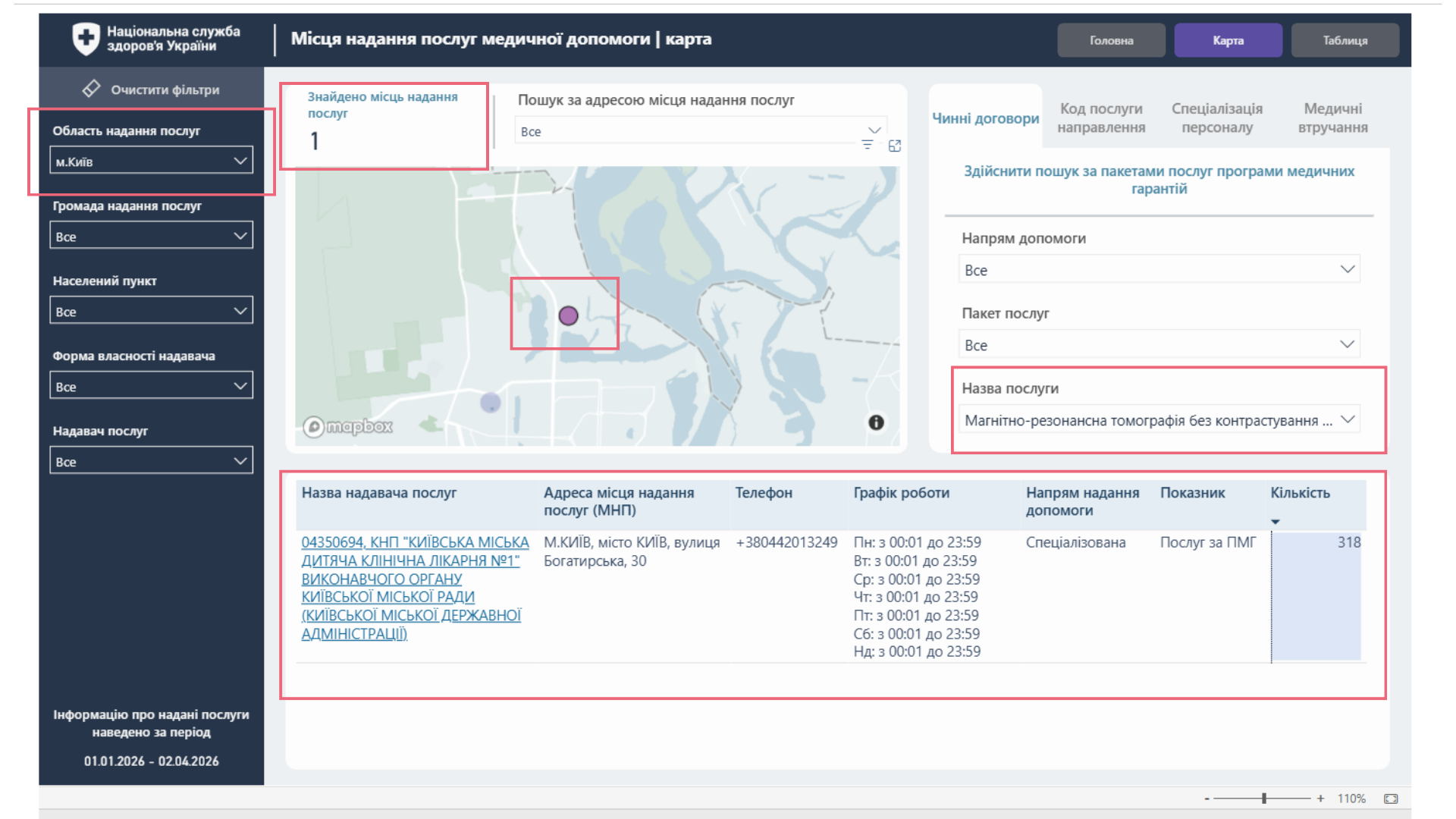Click the sort arrow under Кількість column
Image resolution: width=1456 pixels, height=819 pixels.
(1276, 522)
